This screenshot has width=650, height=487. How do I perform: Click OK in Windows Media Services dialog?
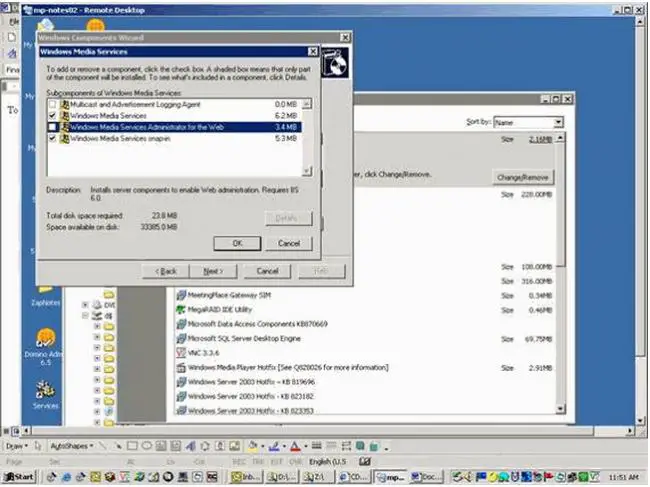tap(237, 243)
